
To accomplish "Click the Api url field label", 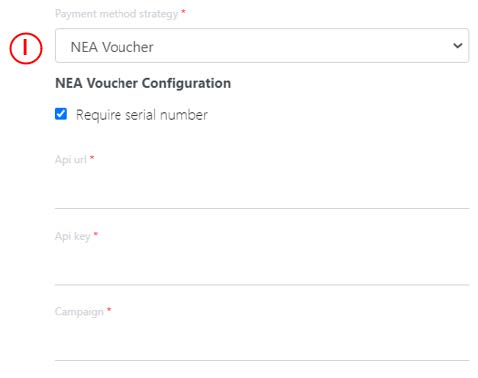I will point(71,160).
